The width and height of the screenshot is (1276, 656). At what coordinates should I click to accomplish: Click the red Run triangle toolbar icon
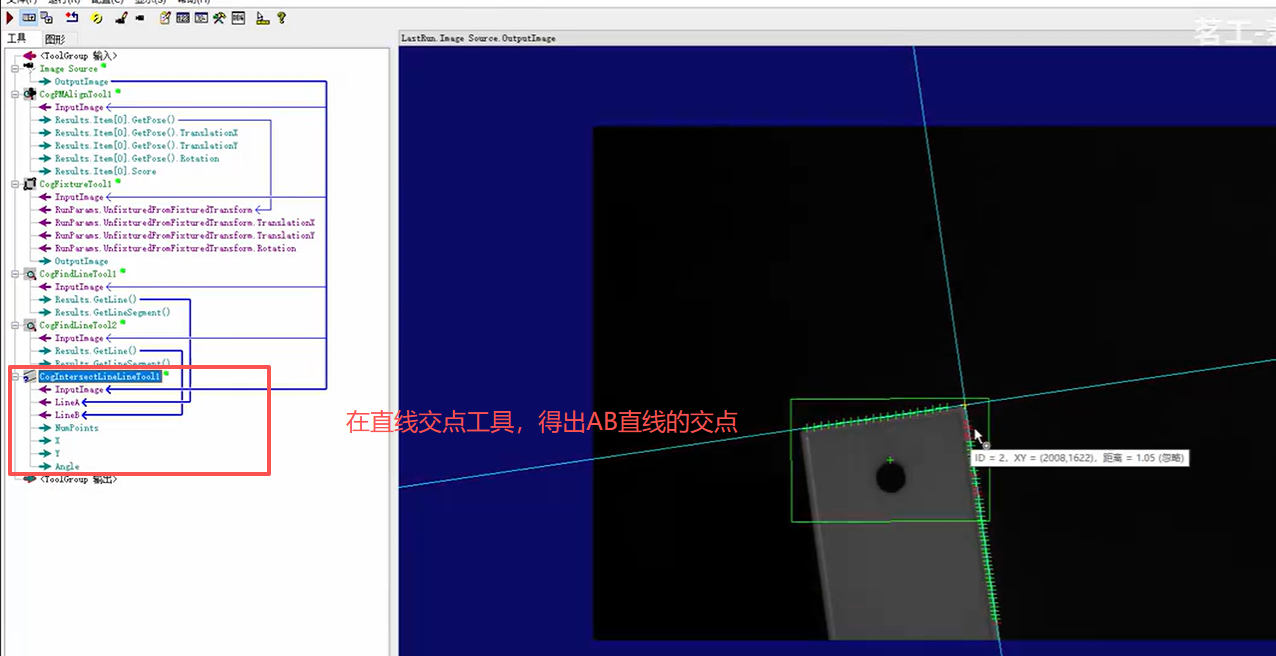(x=10, y=18)
